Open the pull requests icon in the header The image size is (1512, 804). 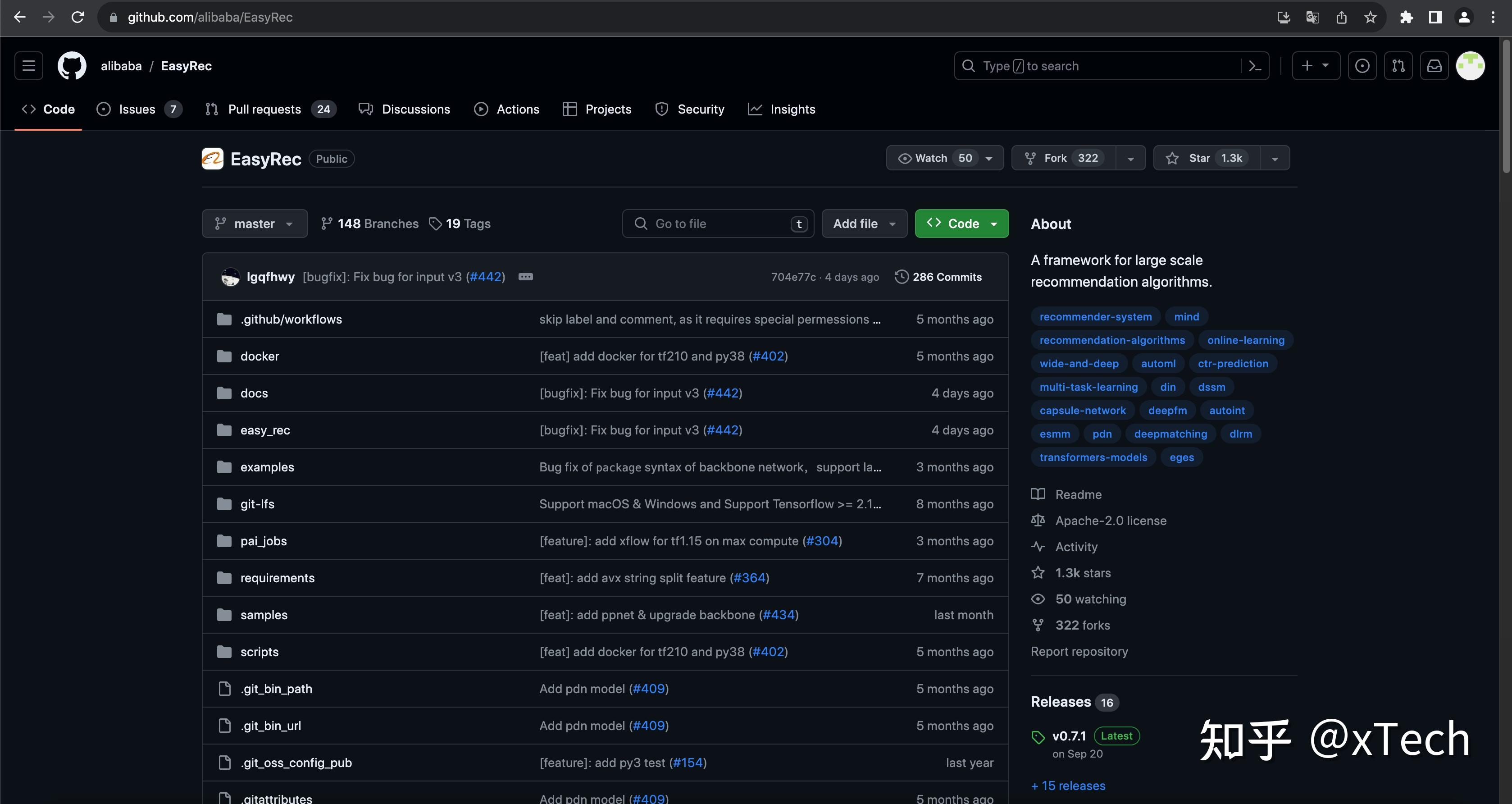pos(1398,66)
